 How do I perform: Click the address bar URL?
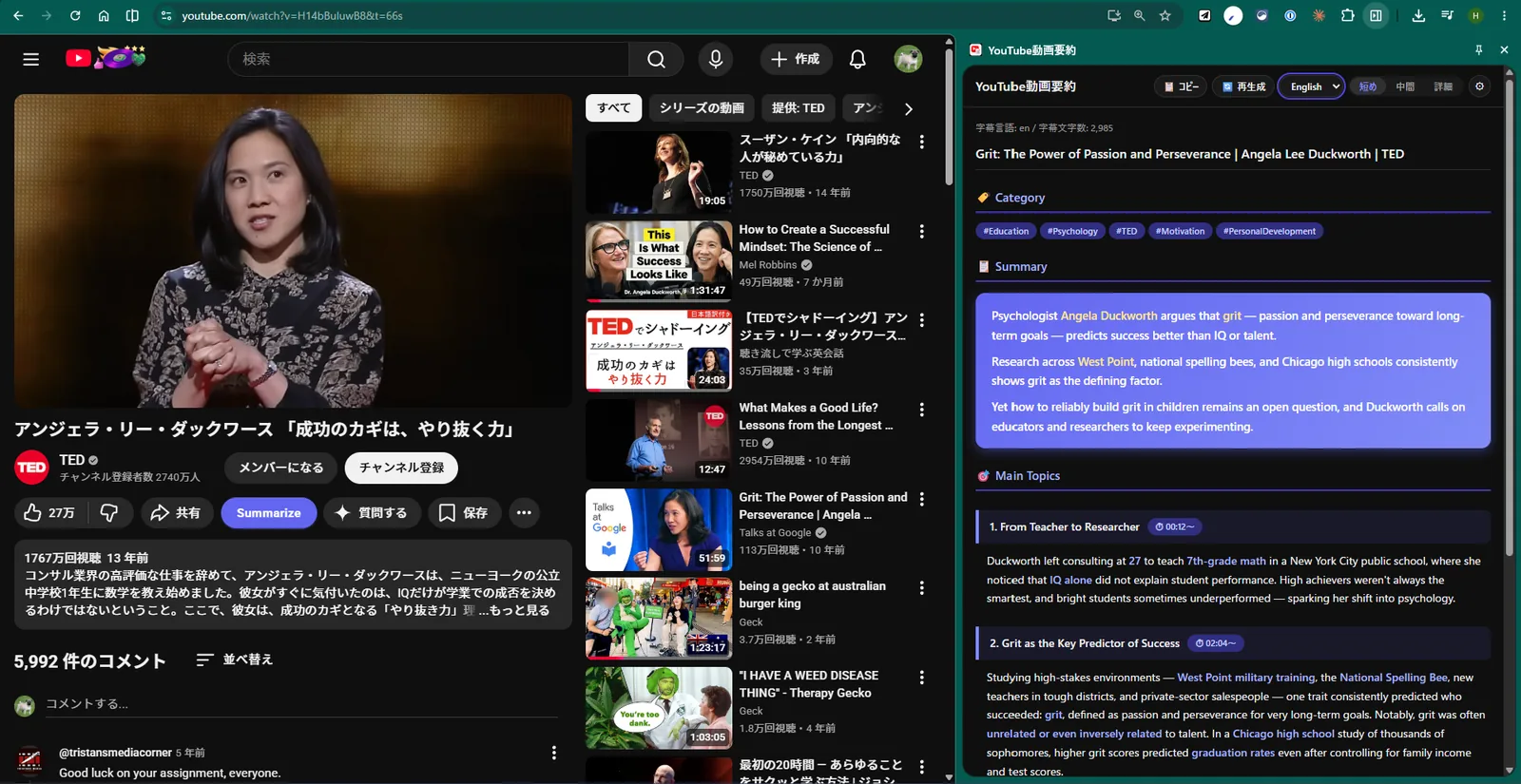292,15
